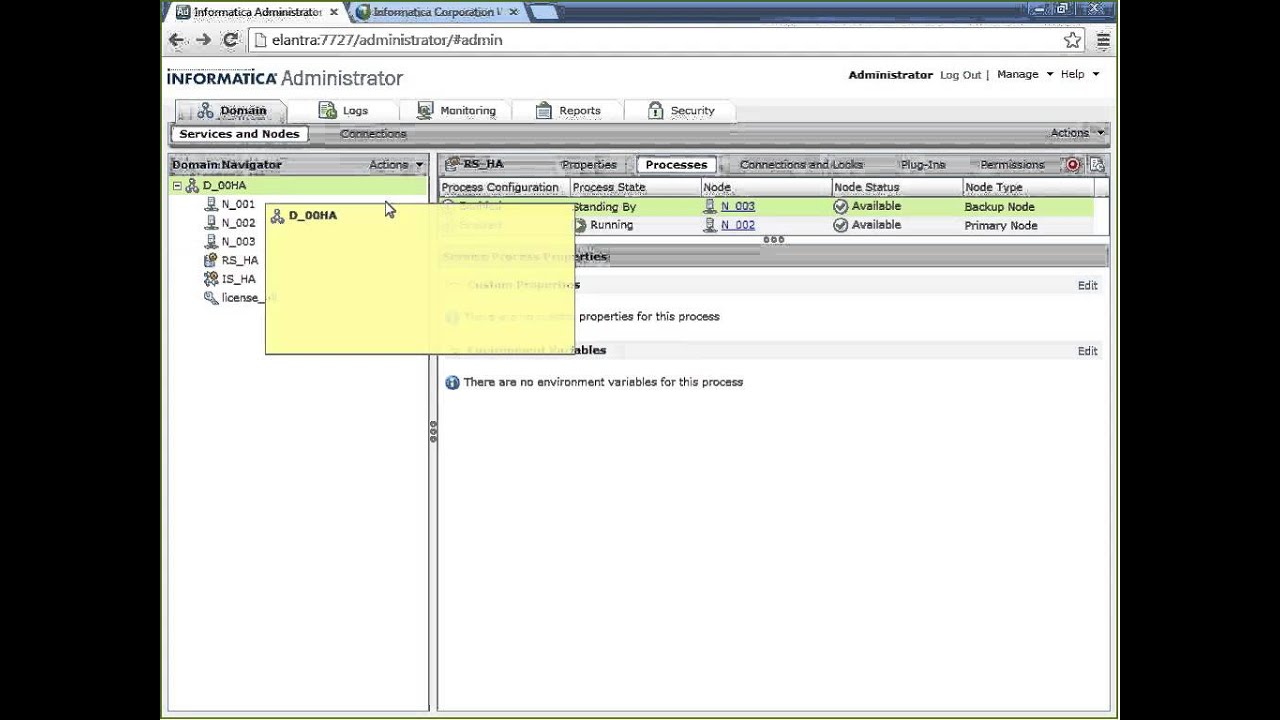Open Domain Navigator Actions dropdown
The width and height of the screenshot is (1280, 720).
(396, 165)
